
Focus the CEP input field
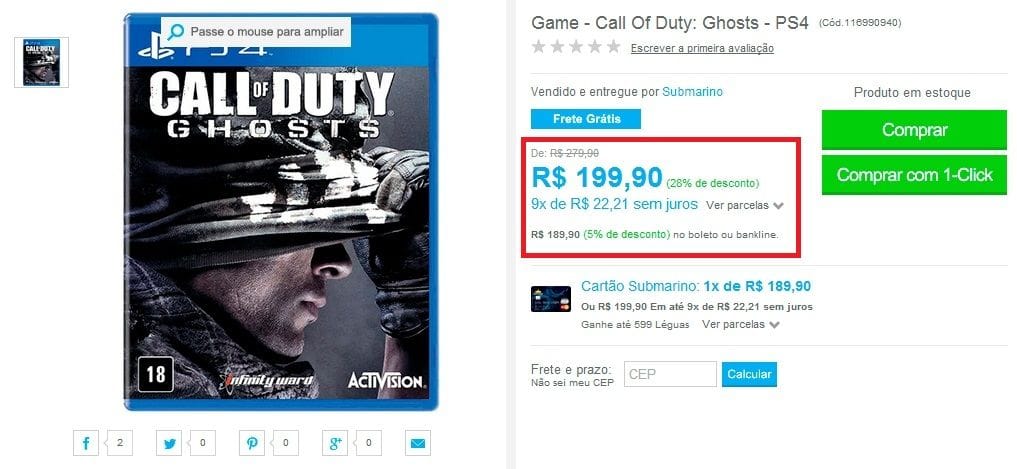tap(670, 374)
